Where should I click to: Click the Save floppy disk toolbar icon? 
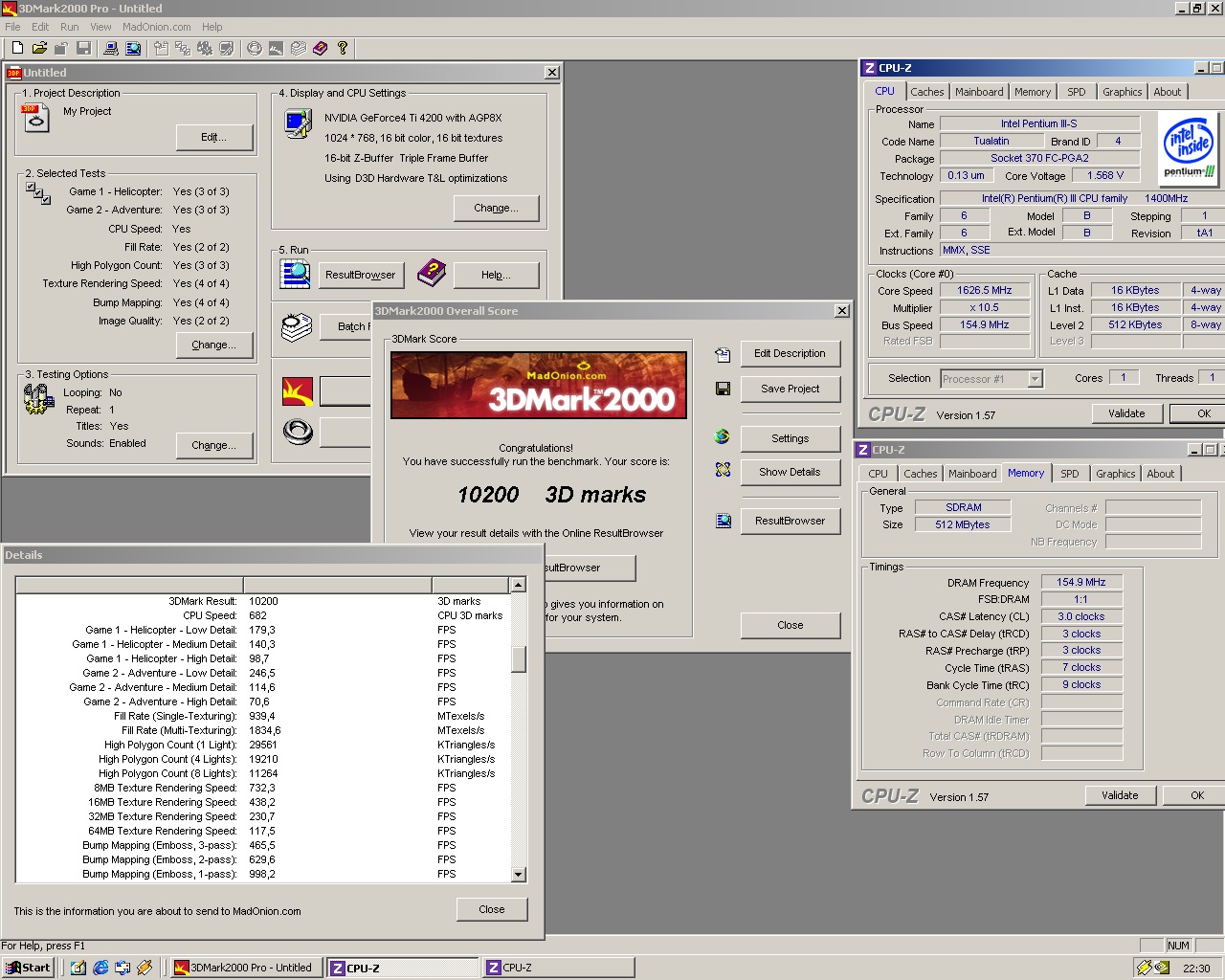(x=83, y=48)
